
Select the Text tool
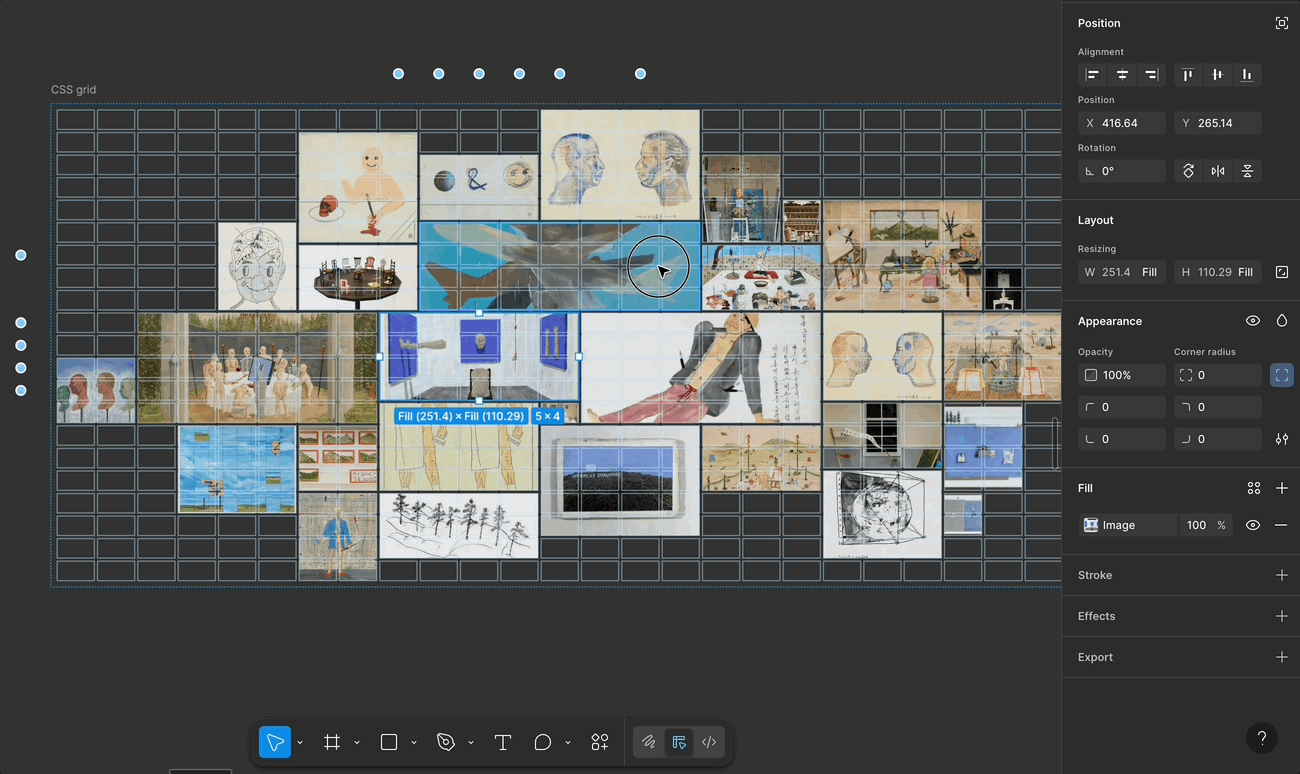point(503,742)
